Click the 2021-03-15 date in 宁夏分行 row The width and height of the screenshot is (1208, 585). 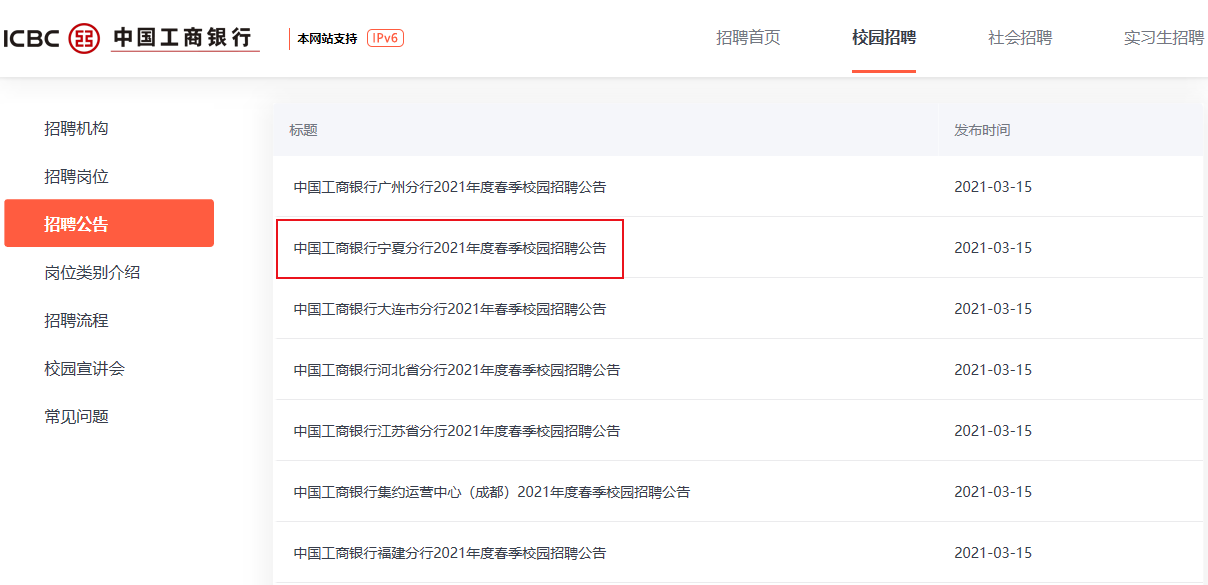point(992,248)
